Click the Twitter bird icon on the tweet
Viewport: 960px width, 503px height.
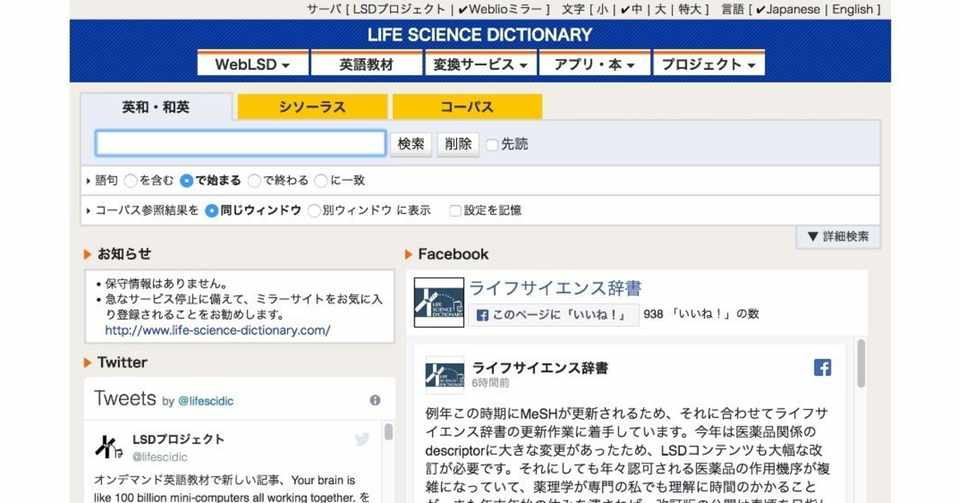(x=362, y=439)
